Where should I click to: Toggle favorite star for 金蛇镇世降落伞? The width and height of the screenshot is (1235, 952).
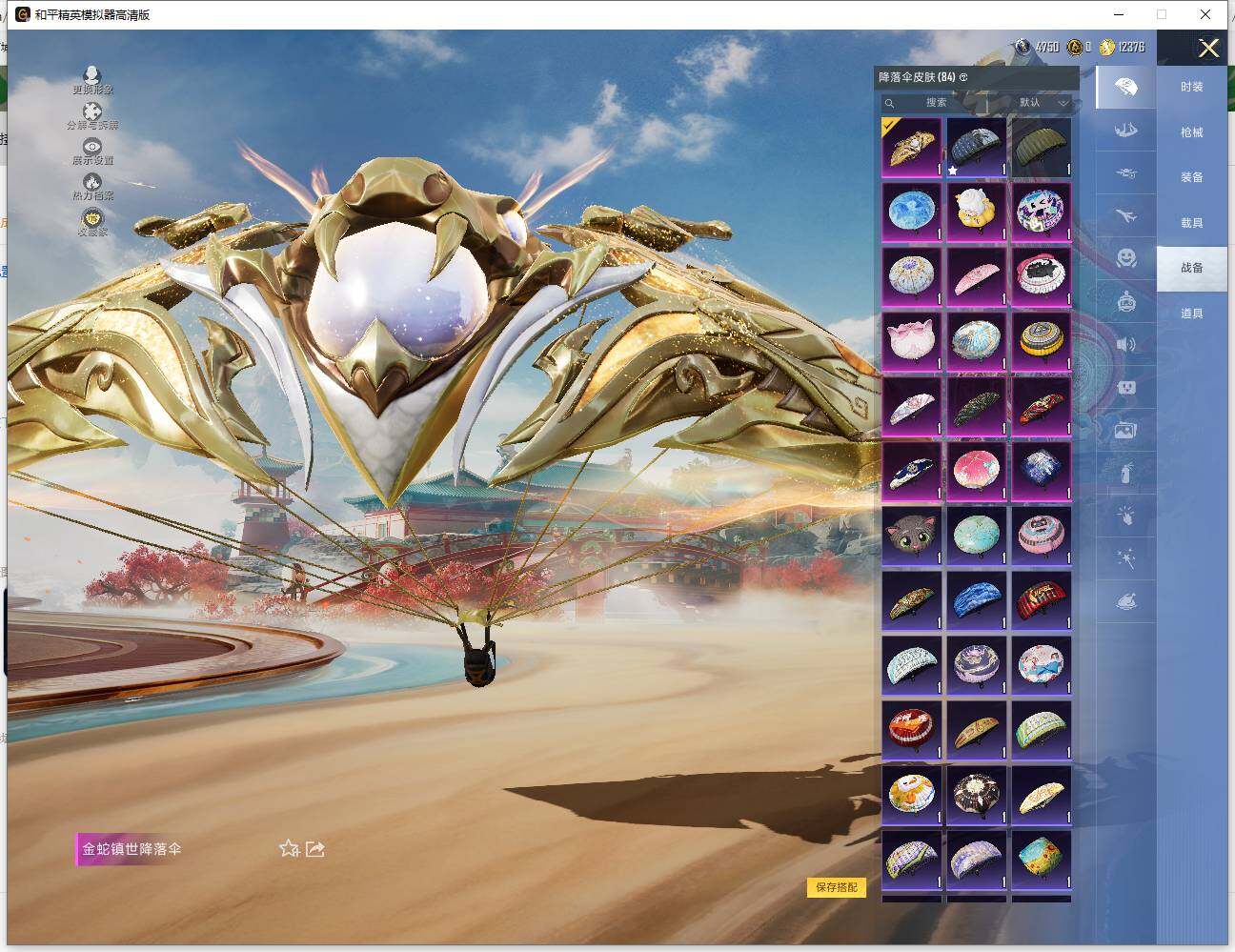pos(289,848)
